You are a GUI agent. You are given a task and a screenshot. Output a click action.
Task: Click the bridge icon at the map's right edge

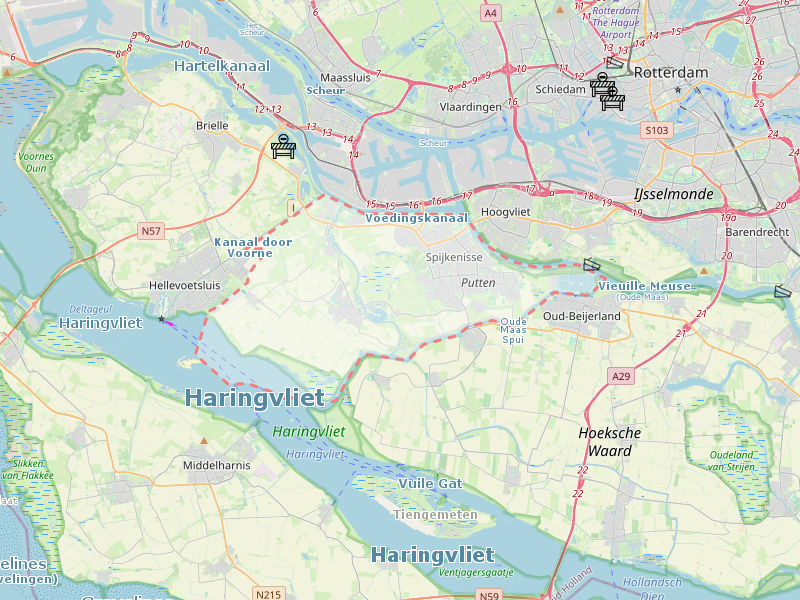(x=783, y=291)
